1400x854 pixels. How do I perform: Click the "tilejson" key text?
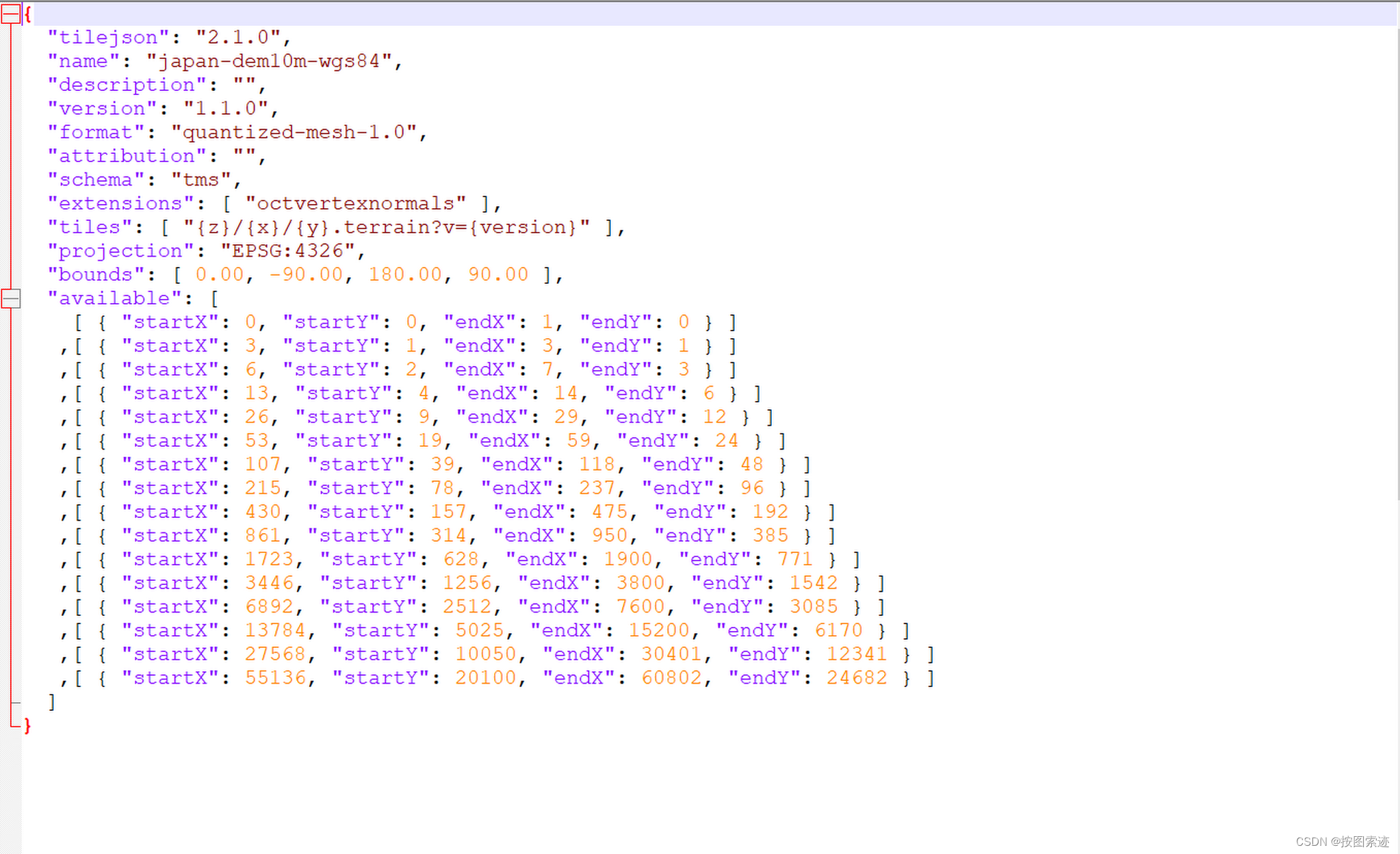point(108,38)
